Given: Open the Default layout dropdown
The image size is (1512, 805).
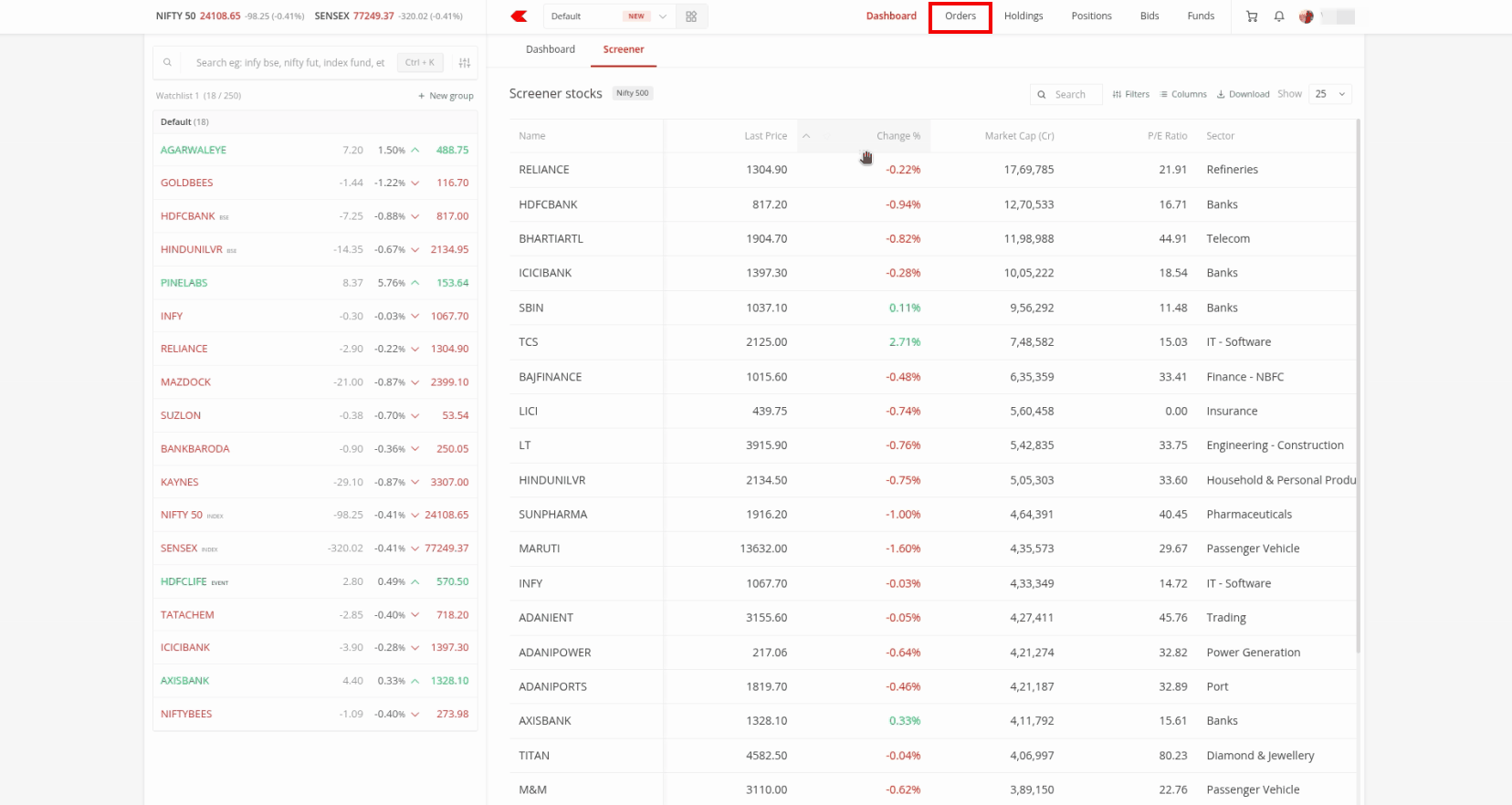Looking at the screenshot, I should click(610, 16).
